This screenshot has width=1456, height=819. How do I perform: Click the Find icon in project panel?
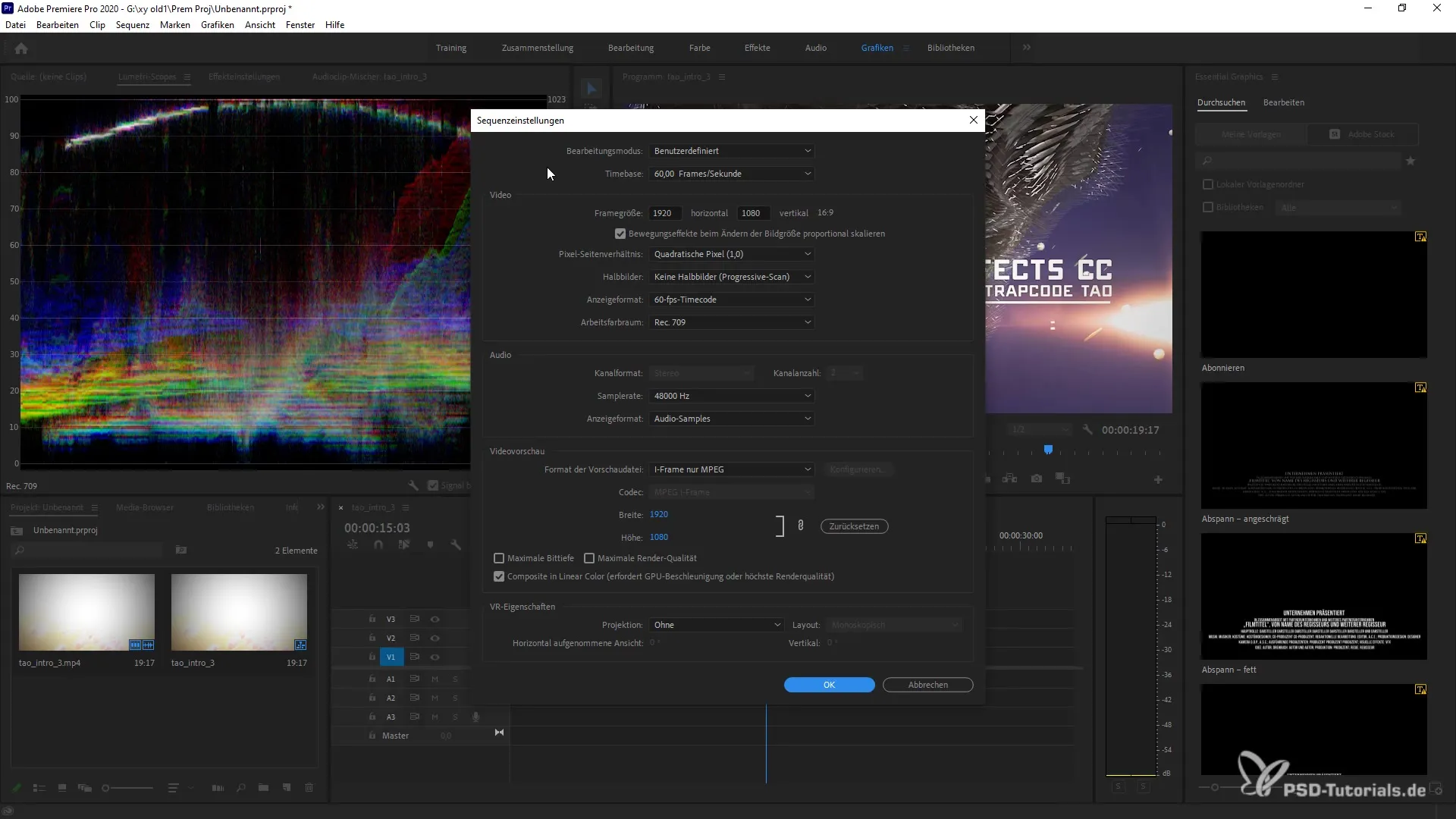[241, 788]
